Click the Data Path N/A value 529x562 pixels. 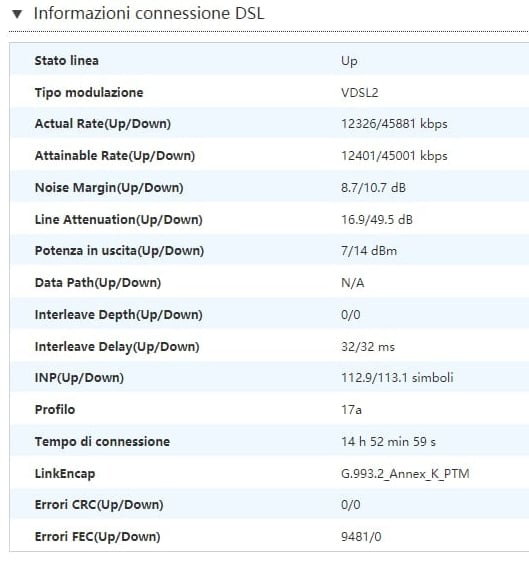(x=353, y=283)
